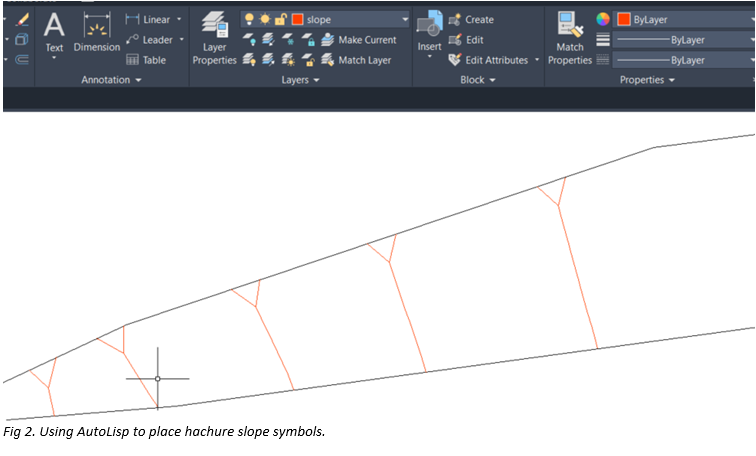Click the Isolate layer icon

point(268,40)
